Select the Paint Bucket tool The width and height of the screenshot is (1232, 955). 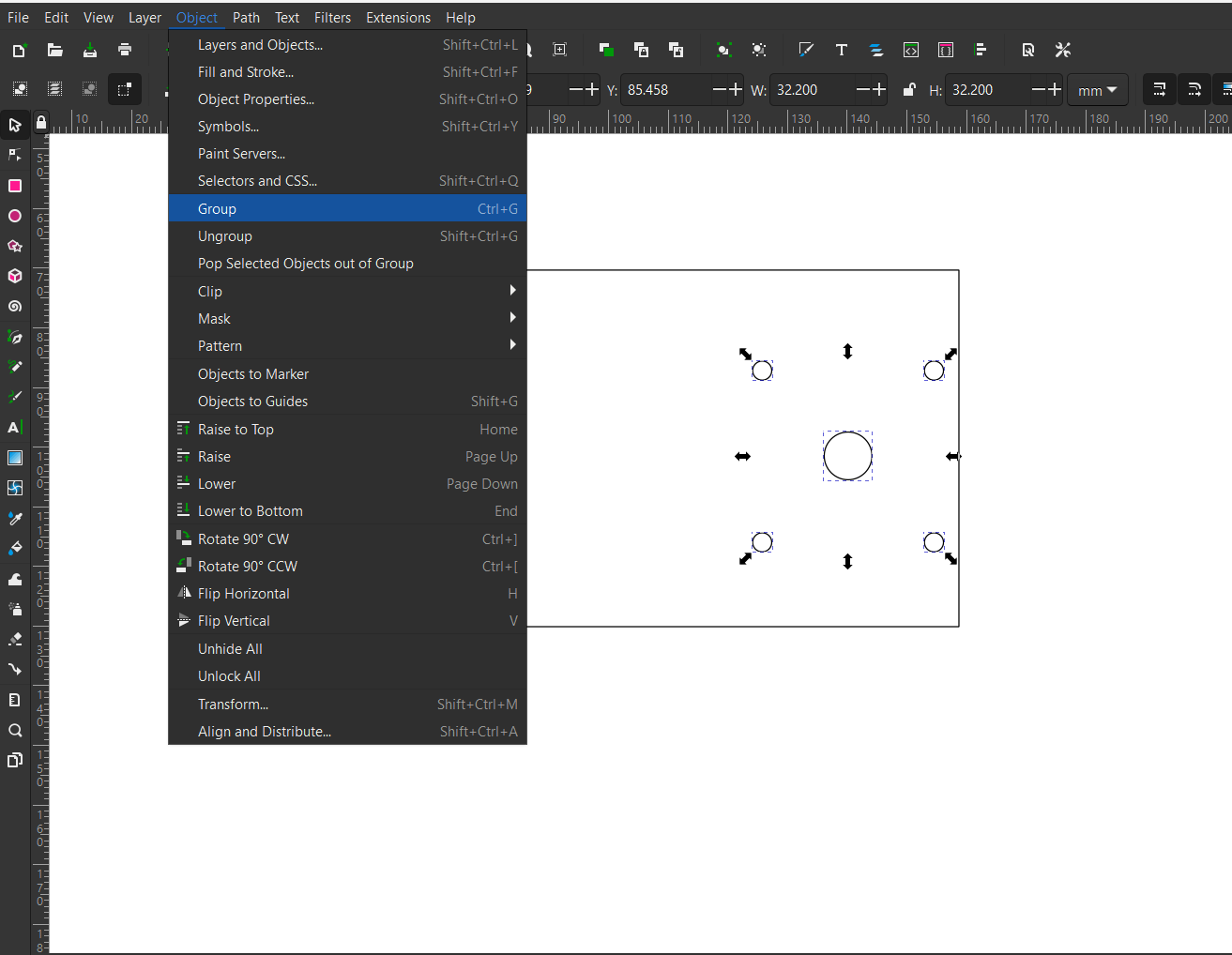point(15,548)
